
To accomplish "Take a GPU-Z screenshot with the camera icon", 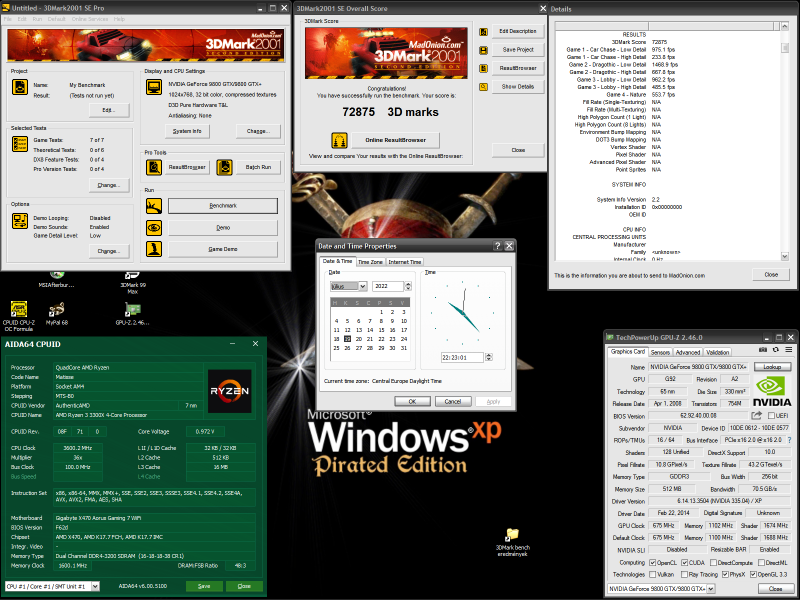I will coord(763,350).
